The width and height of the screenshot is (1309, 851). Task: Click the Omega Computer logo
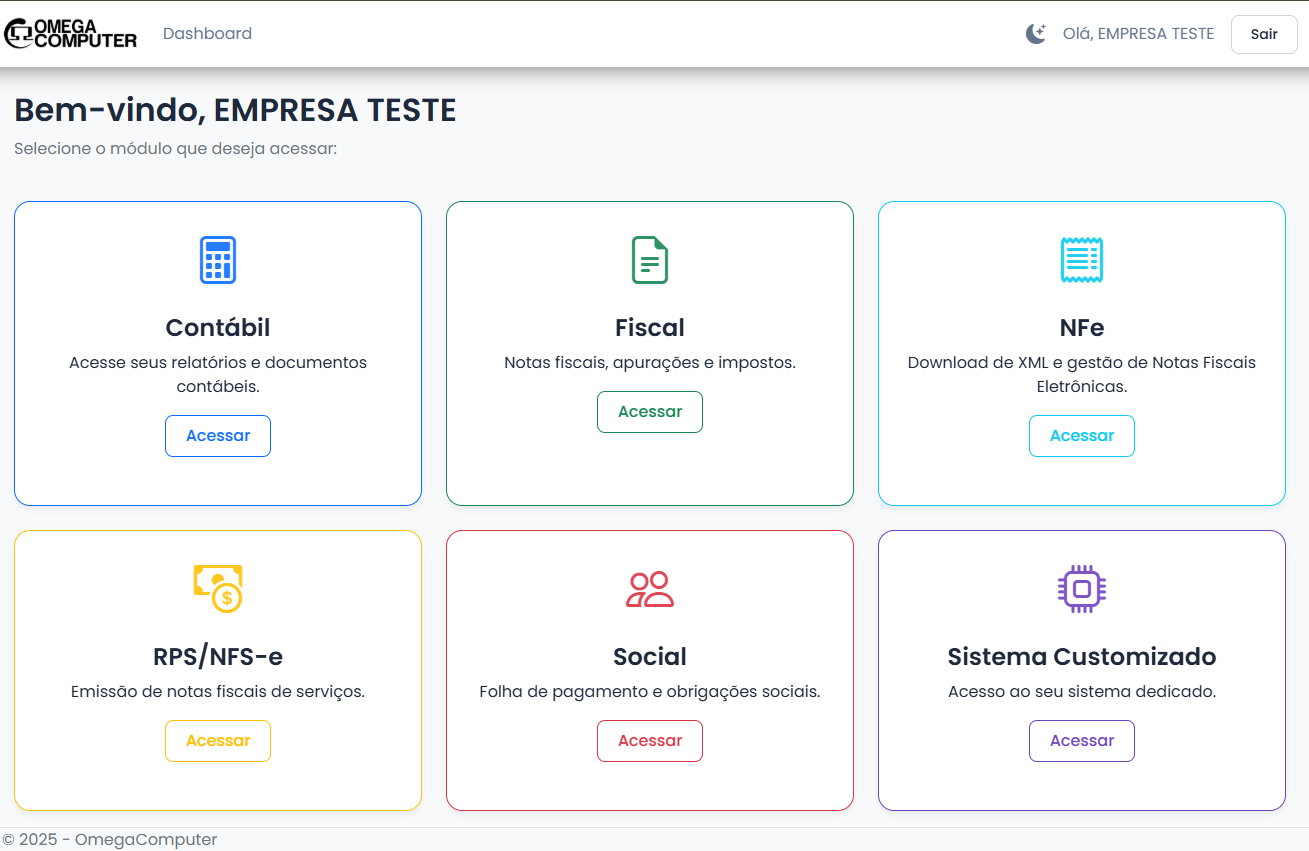[x=71, y=34]
